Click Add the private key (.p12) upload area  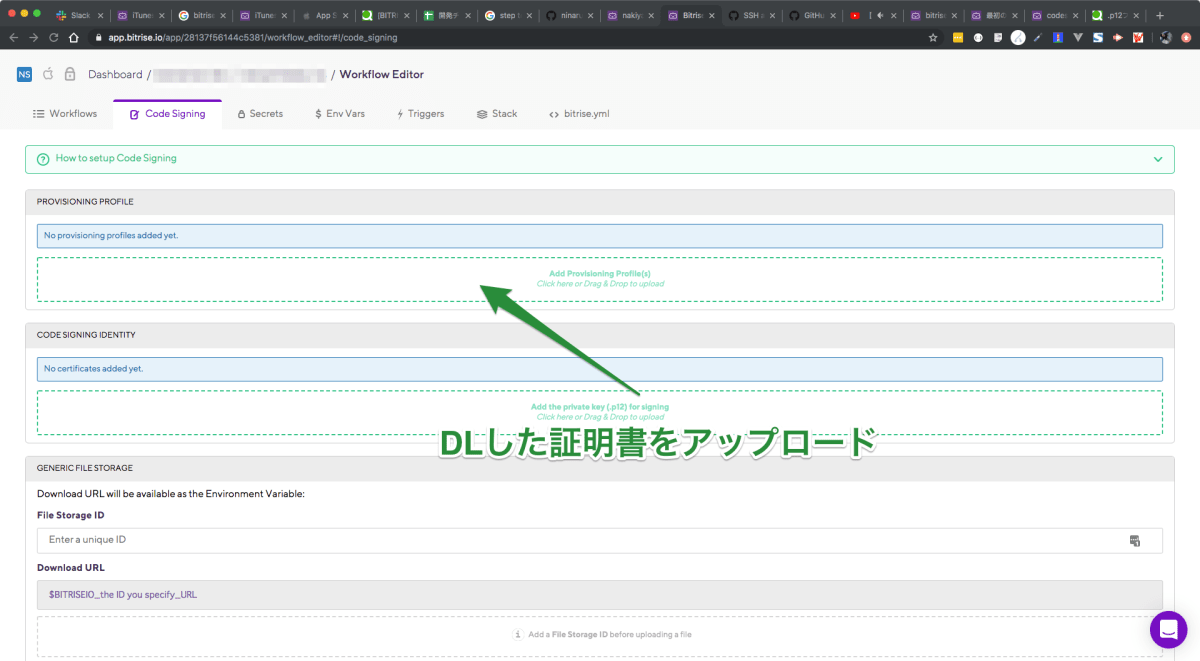click(600, 412)
